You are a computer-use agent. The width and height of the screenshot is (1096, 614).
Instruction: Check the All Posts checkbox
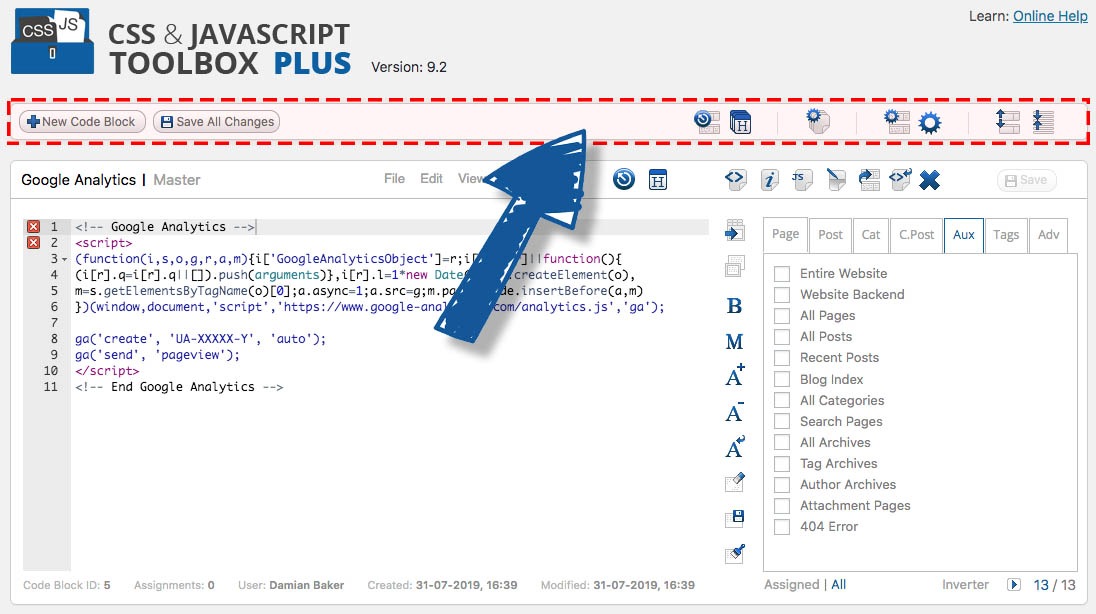coord(782,337)
